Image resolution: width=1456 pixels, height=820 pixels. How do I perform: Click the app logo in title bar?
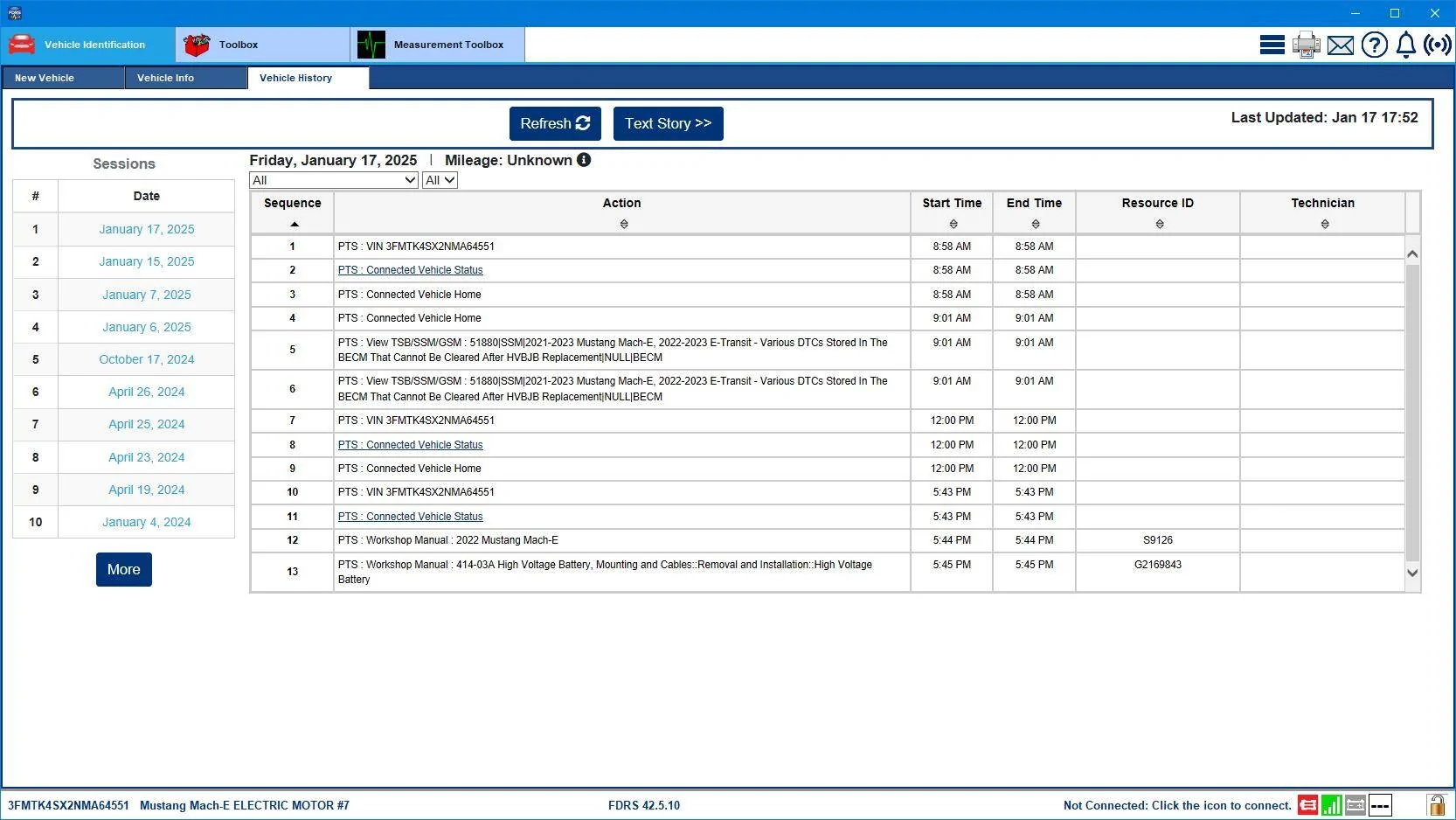pos(14,13)
